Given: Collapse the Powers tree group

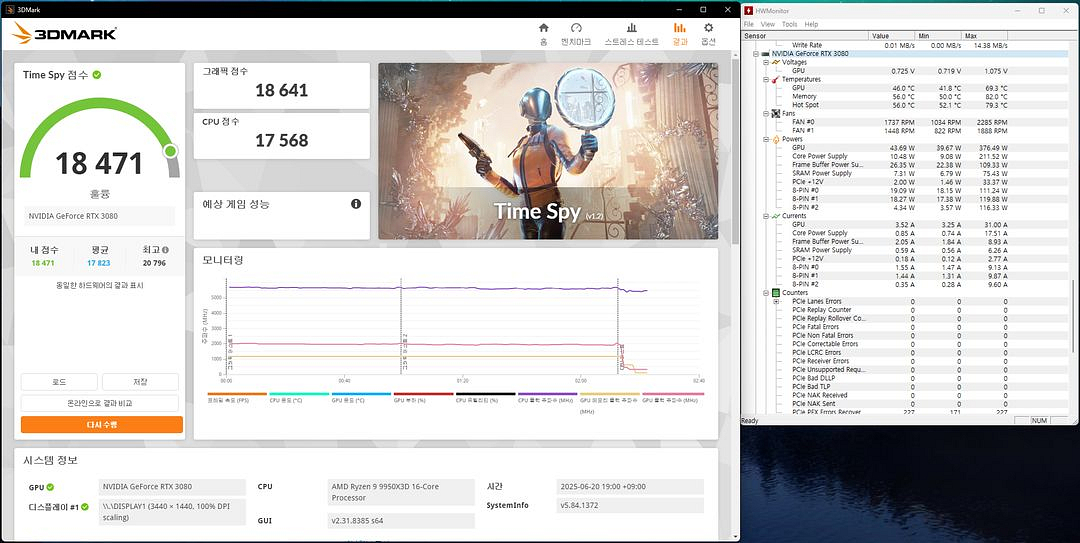Looking at the screenshot, I should pos(766,139).
